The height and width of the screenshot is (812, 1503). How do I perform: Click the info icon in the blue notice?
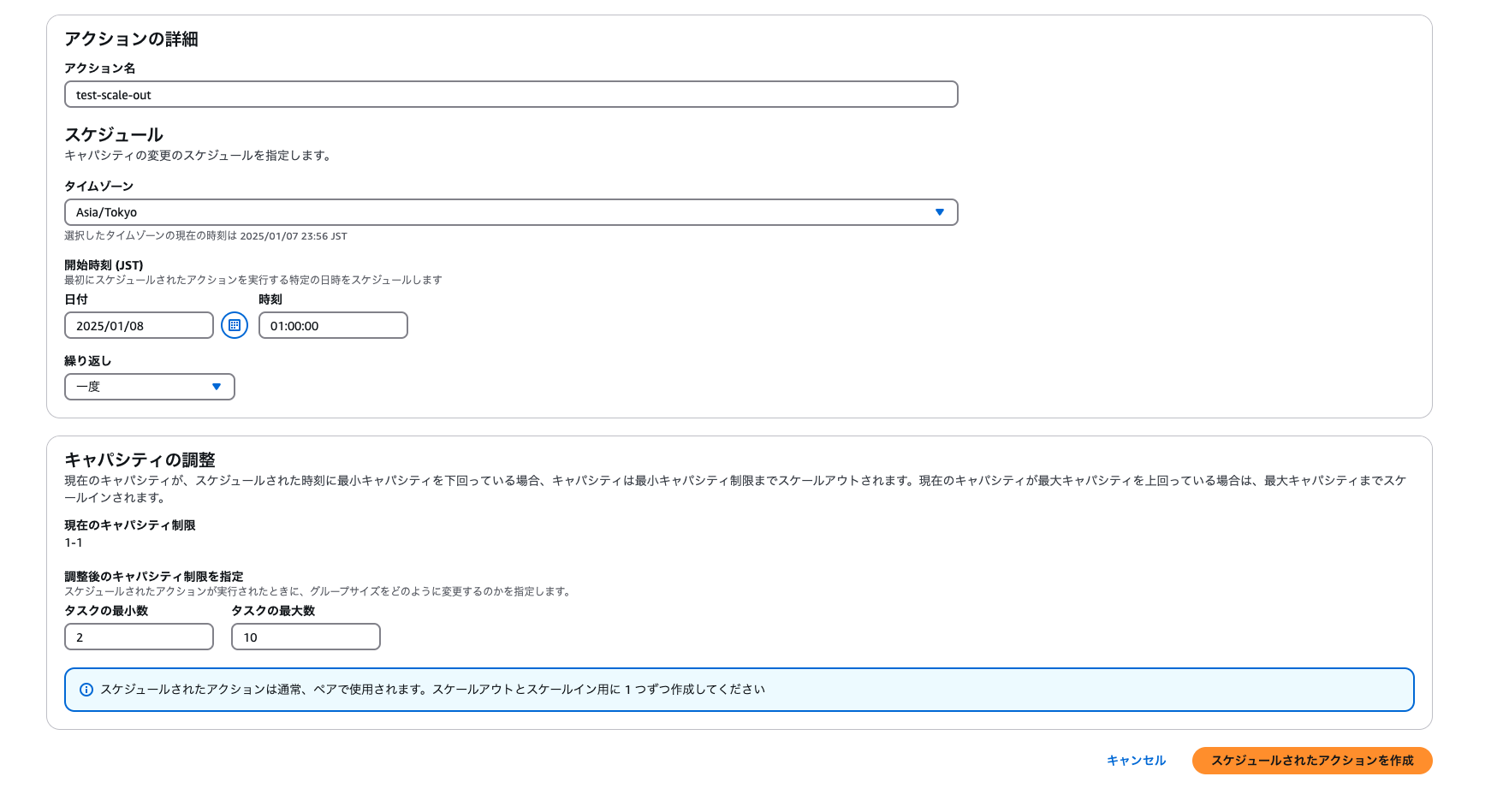[x=86, y=690]
